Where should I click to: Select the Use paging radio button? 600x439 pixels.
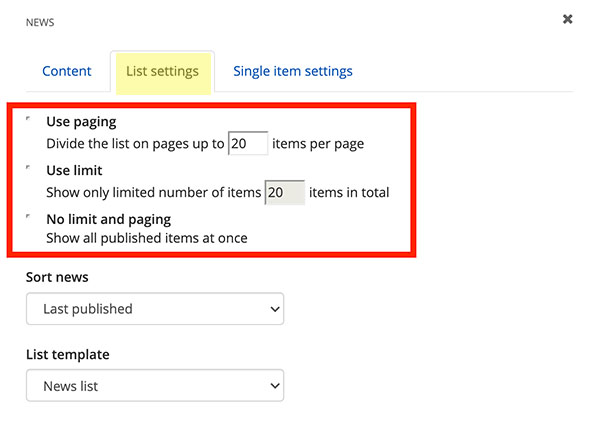pos(29,120)
